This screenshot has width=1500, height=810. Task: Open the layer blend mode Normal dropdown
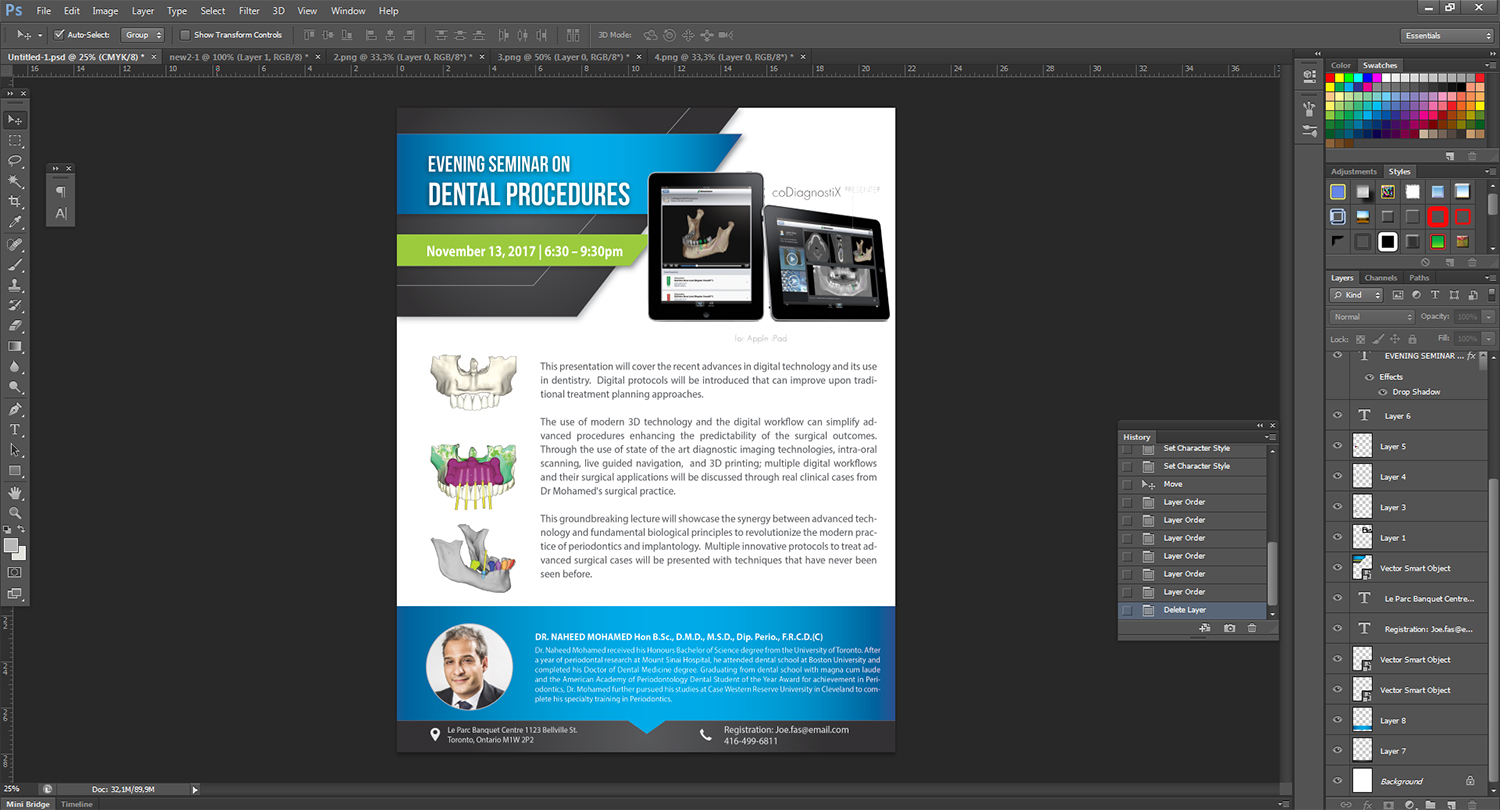pos(1372,316)
